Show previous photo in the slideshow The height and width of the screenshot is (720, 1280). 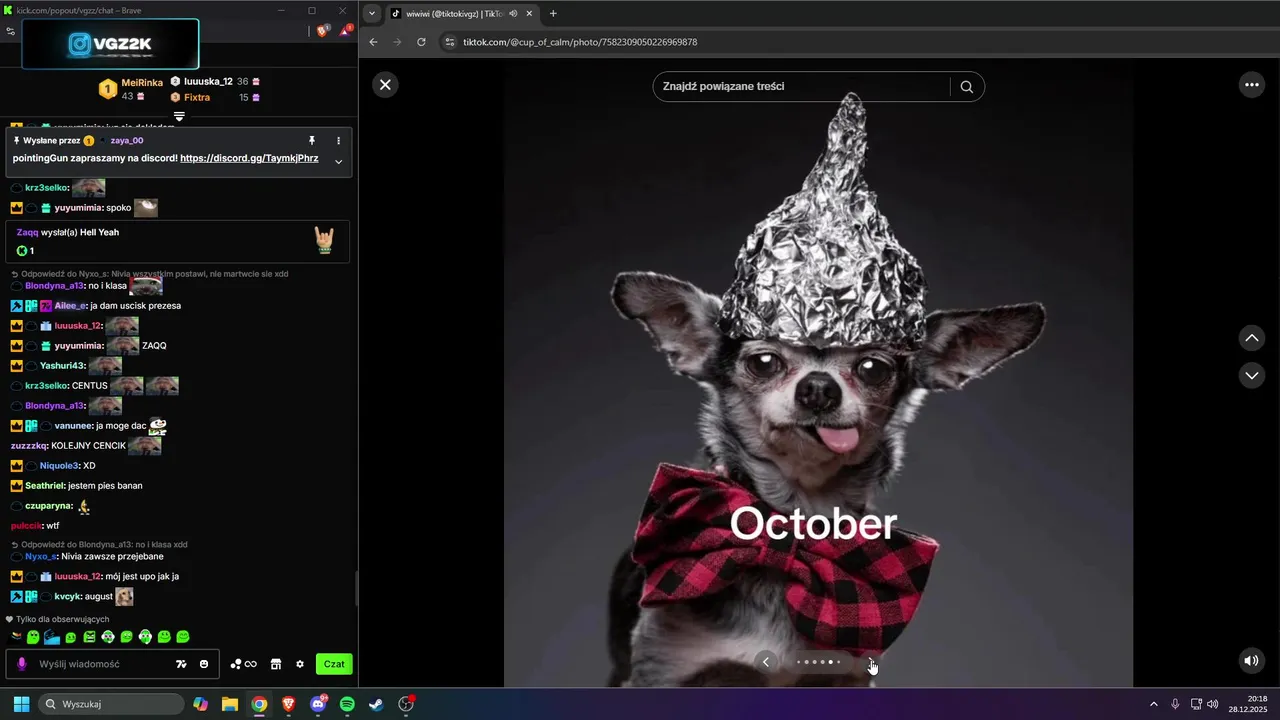766,661
